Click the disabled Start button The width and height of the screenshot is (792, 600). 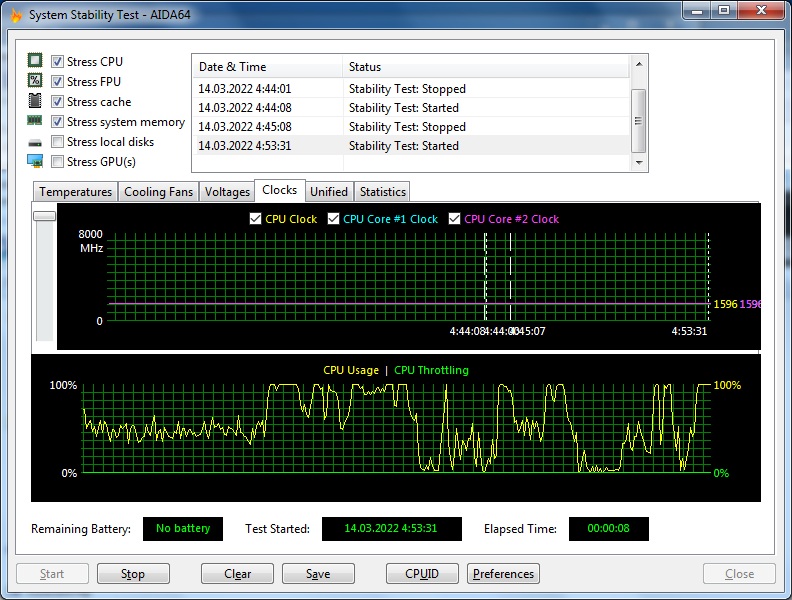(x=52, y=574)
